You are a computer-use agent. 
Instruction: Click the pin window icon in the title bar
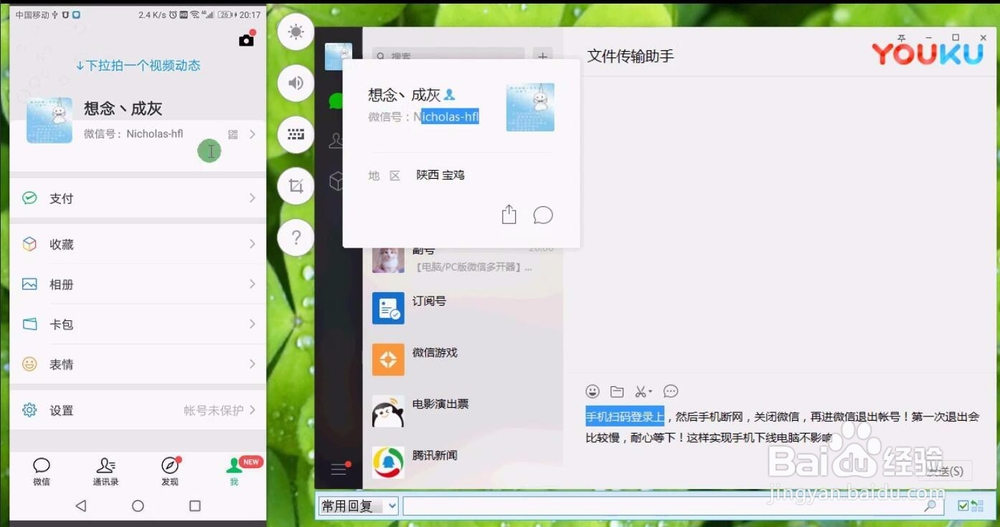pos(901,38)
